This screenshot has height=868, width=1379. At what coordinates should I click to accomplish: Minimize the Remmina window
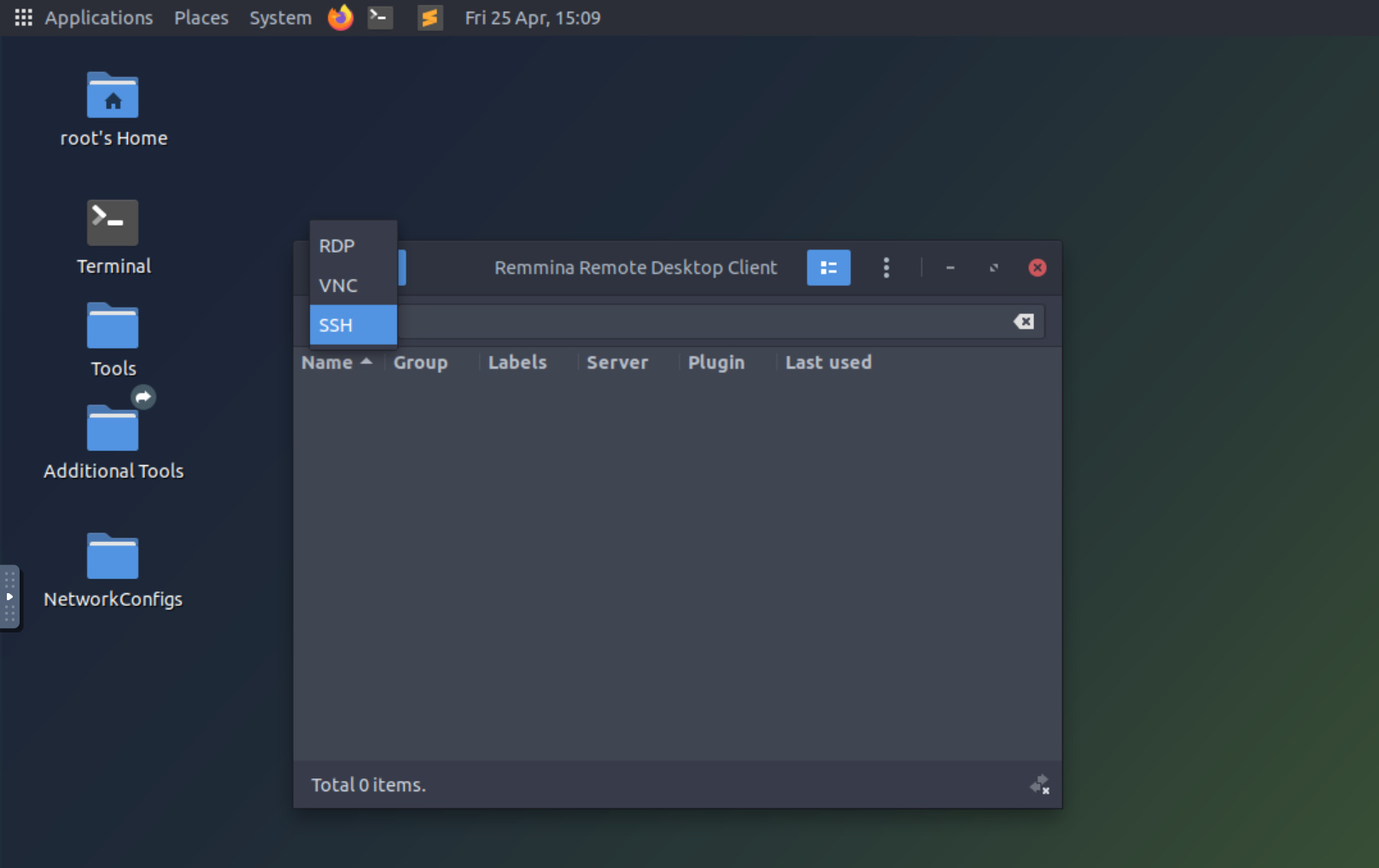(950, 268)
